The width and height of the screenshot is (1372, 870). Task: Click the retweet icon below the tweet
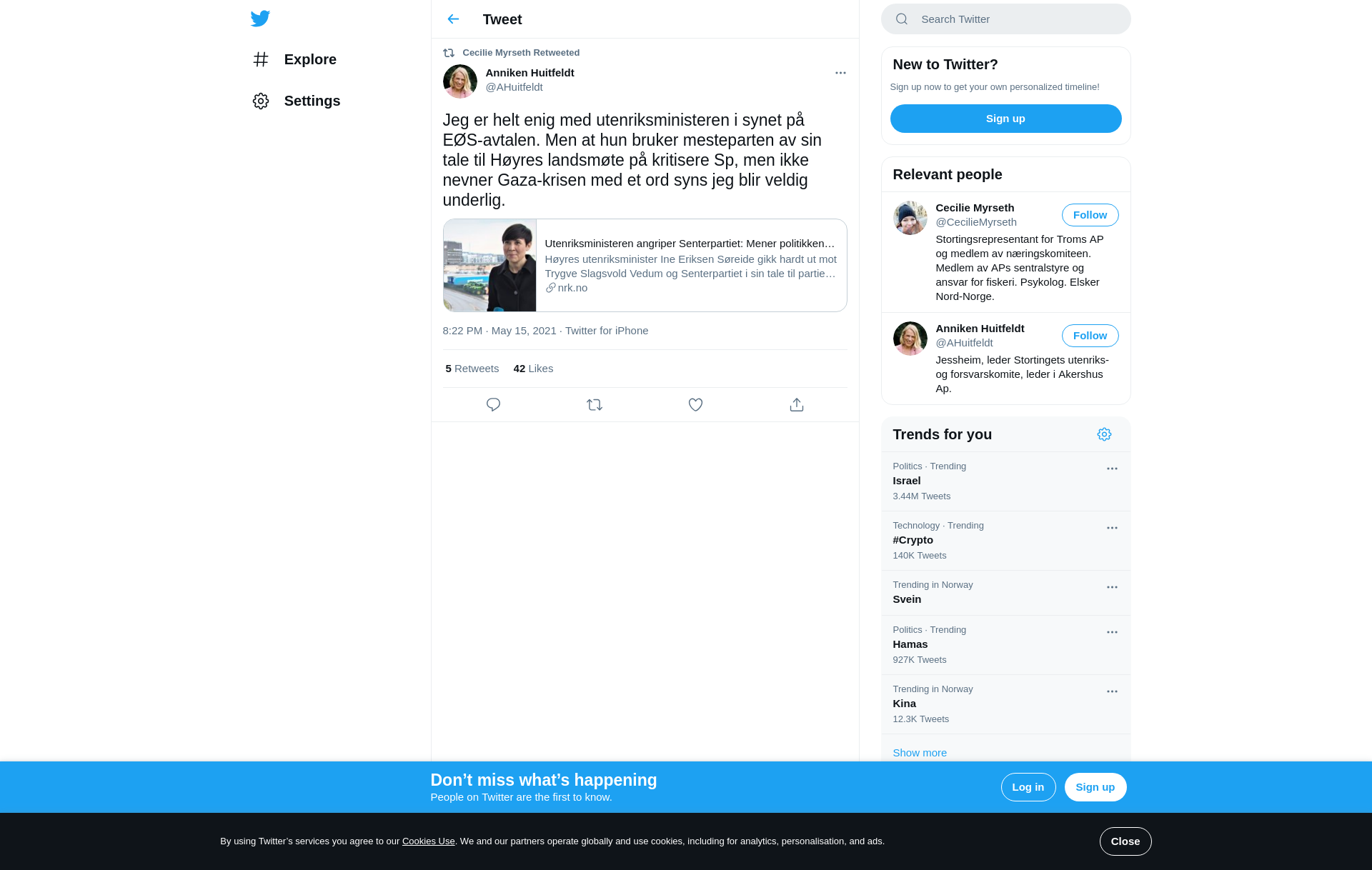[595, 405]
